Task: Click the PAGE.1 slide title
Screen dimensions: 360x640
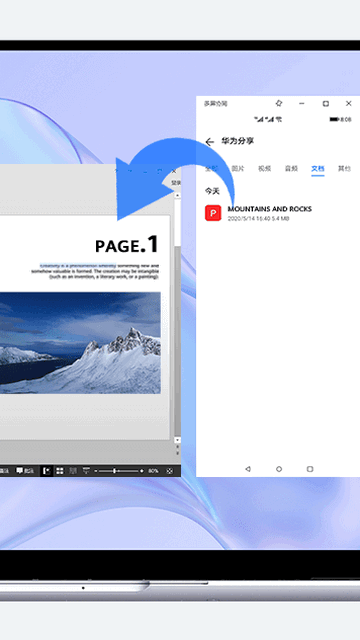Action: click(127, 244)
